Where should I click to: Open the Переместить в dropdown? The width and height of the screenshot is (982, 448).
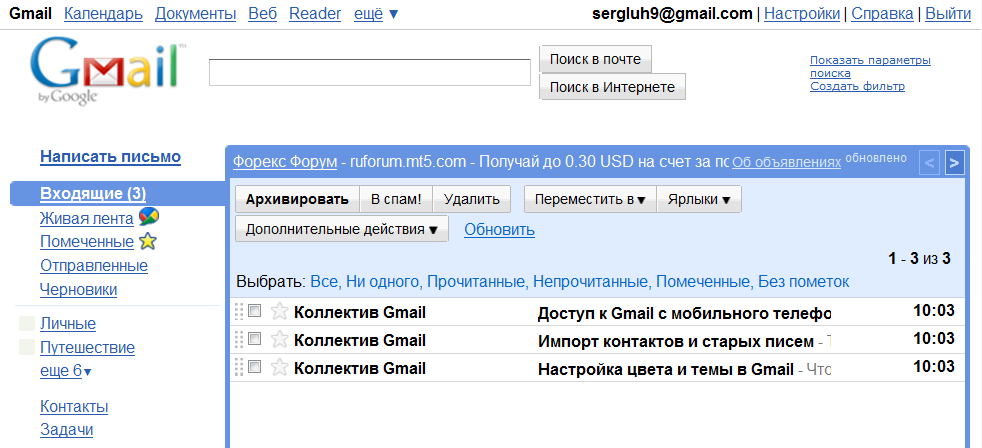(x=590, y=199)
